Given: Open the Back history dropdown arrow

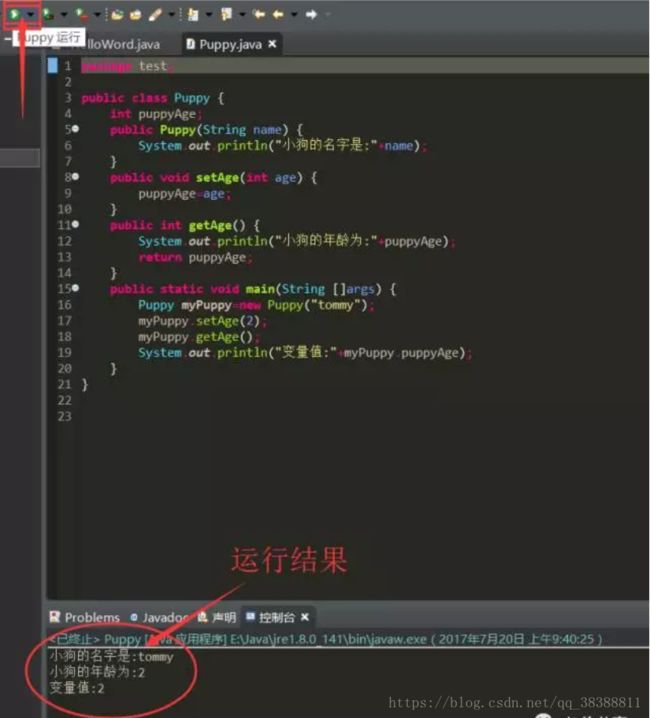Looking at the screenshot, I should [x=294, y=15].
